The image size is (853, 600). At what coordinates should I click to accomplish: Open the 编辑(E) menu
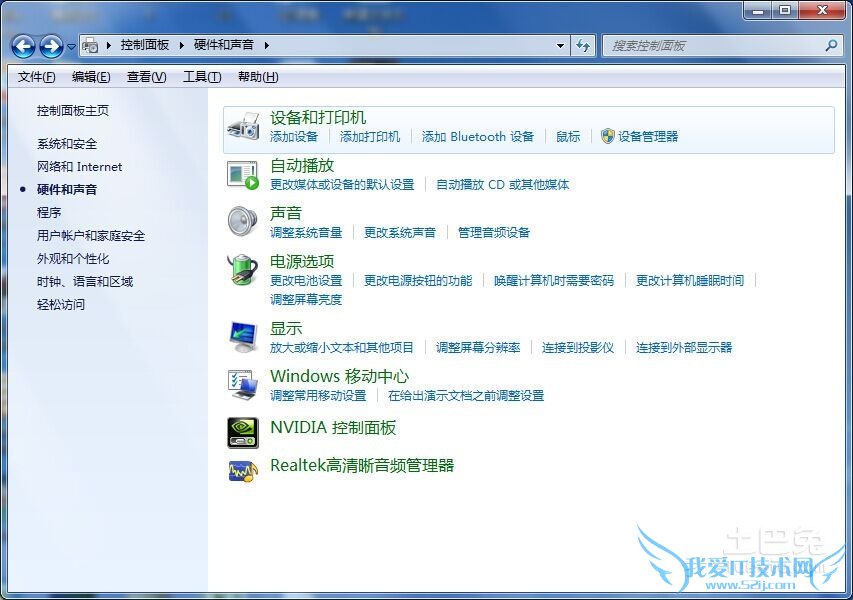tap(91, 77)
